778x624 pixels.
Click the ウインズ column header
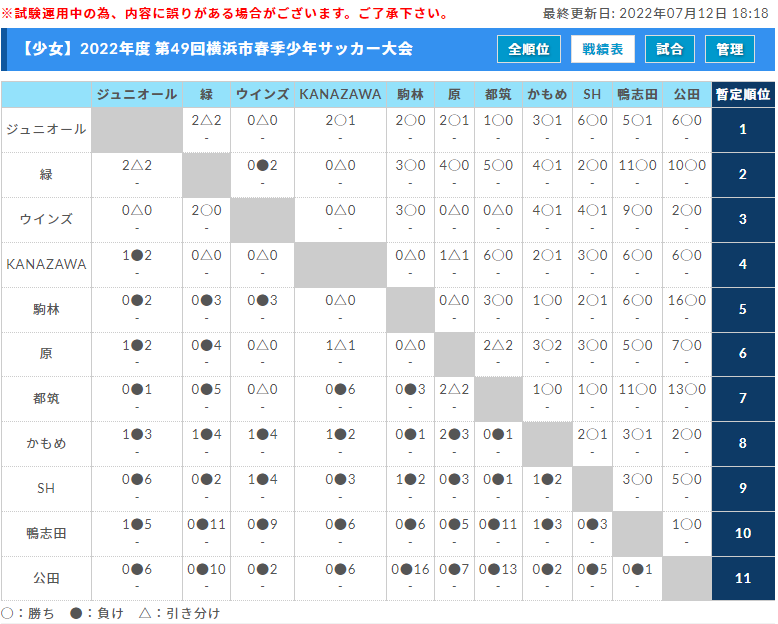tap(262, 95)
